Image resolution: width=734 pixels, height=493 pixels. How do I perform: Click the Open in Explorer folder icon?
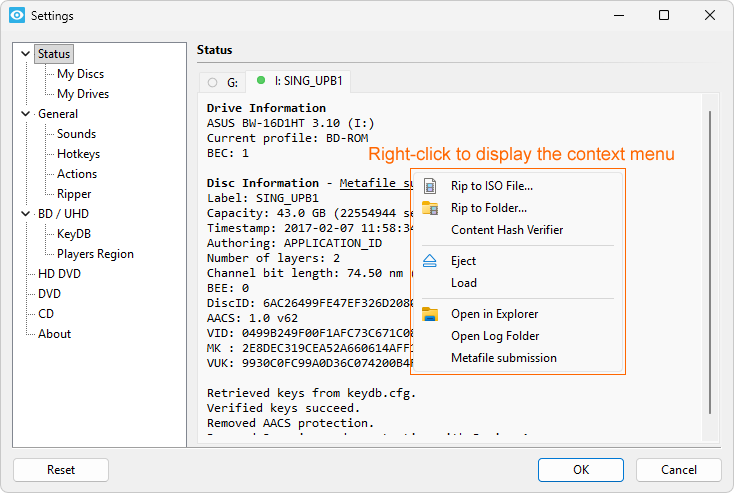(x=430, y=314)
